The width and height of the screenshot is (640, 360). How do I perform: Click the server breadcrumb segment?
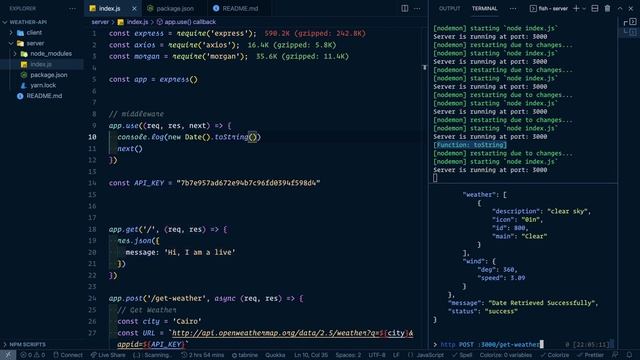[x=100, y=22]
